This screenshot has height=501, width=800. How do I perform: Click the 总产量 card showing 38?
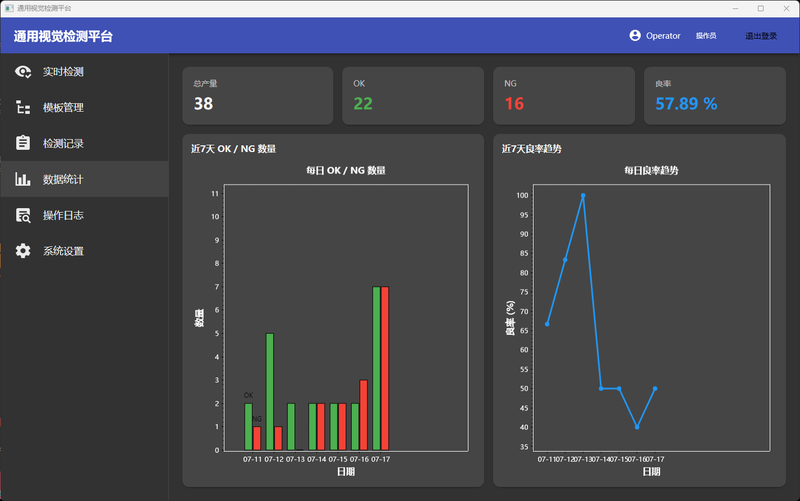pos(258,95)
